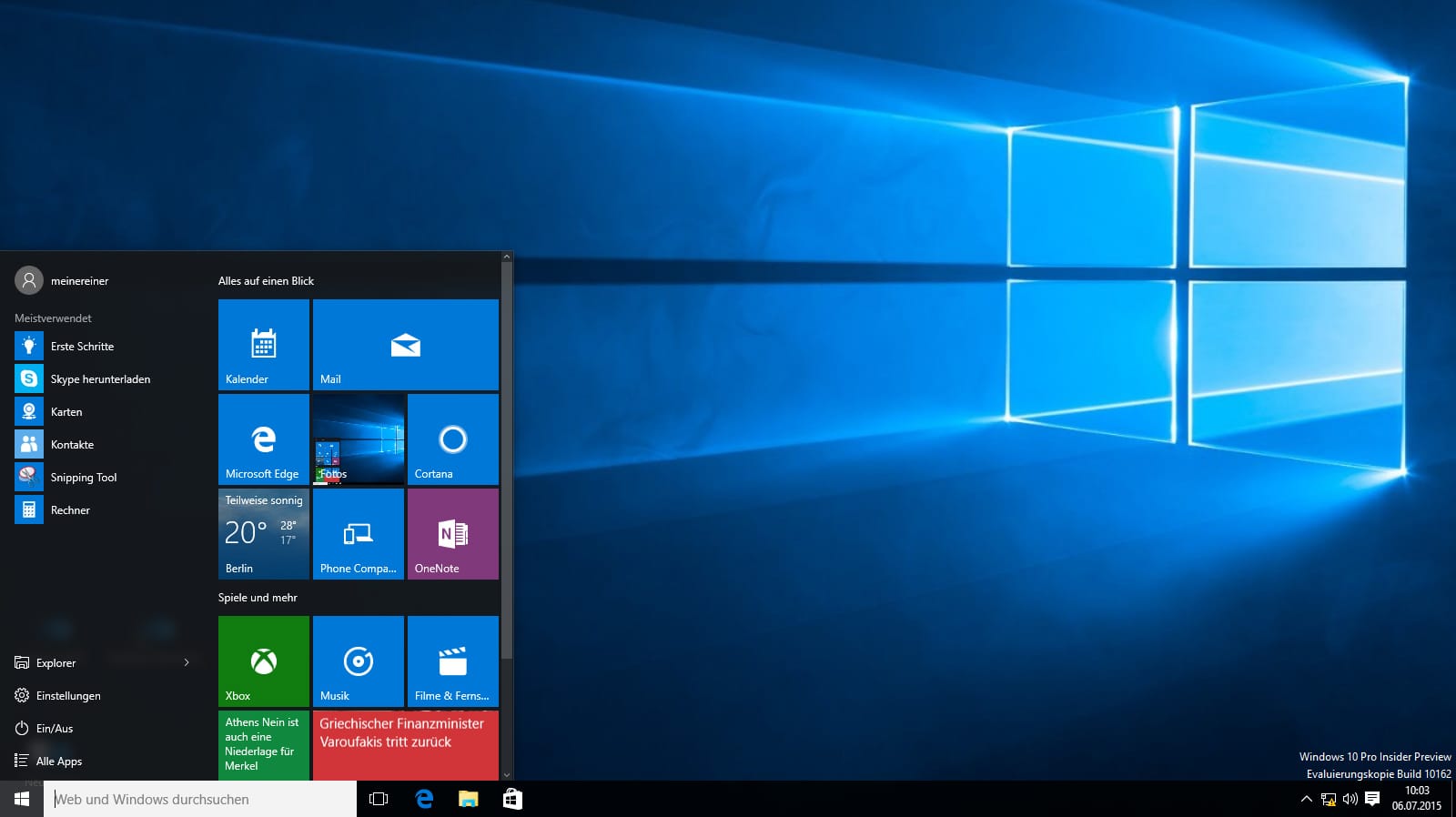
Task: Launch the Microsoft Edge tile
Action: point(264,439)
